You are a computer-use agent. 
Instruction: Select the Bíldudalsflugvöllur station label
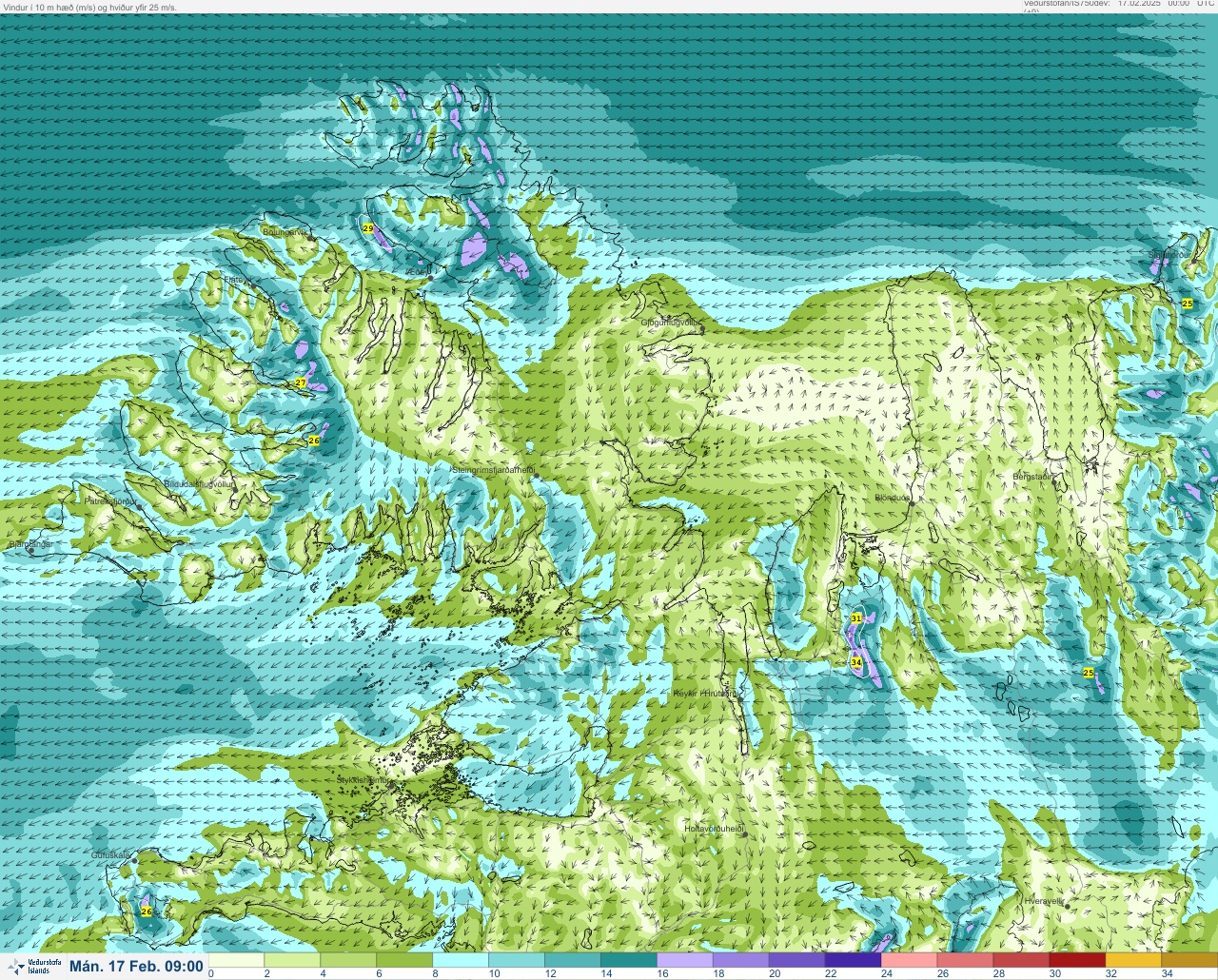[200, 484]
